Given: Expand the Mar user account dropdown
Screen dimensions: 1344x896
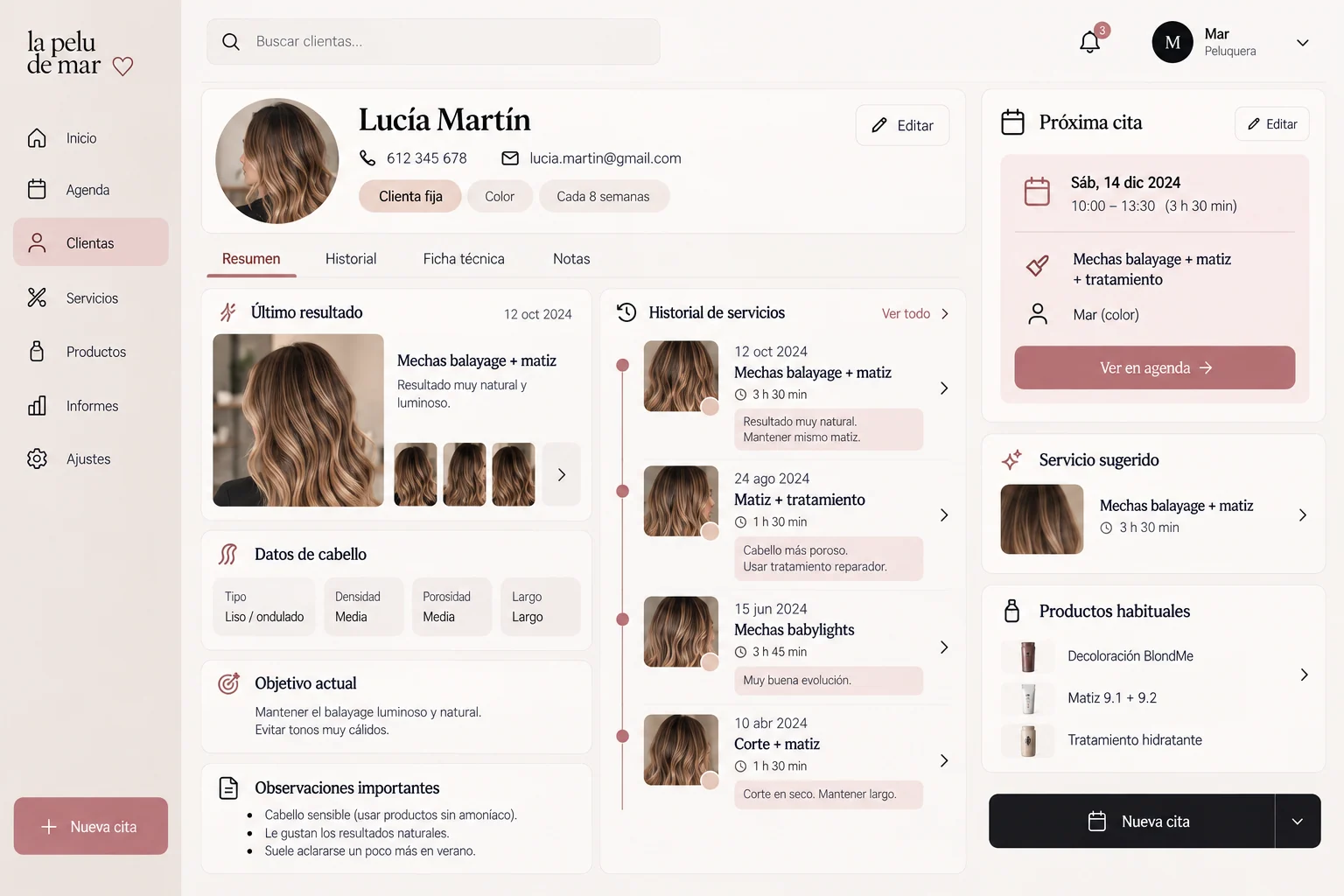Looking at the screenshot, I should [x=1302, y=43].
